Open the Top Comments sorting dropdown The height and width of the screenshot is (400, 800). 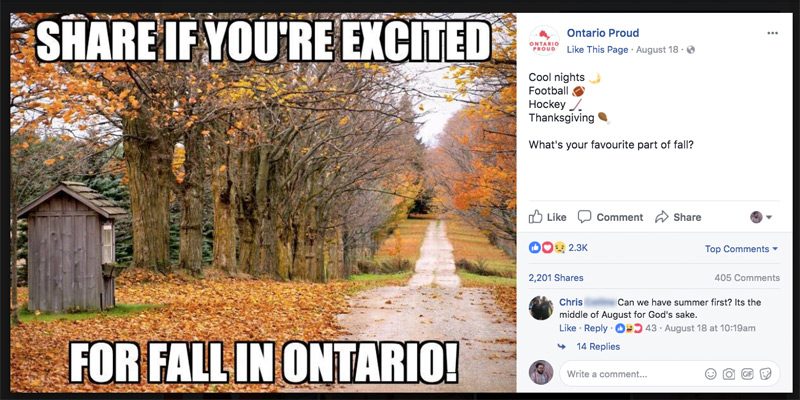741,249
